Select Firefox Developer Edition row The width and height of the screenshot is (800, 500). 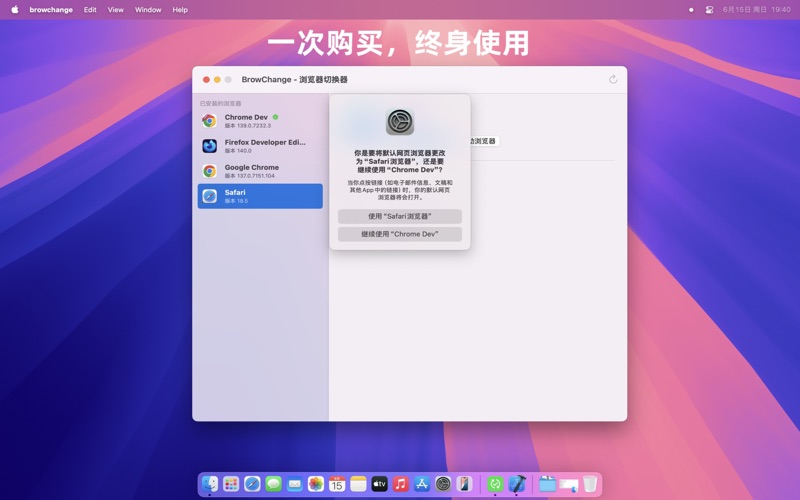click(x=260, y=146)
